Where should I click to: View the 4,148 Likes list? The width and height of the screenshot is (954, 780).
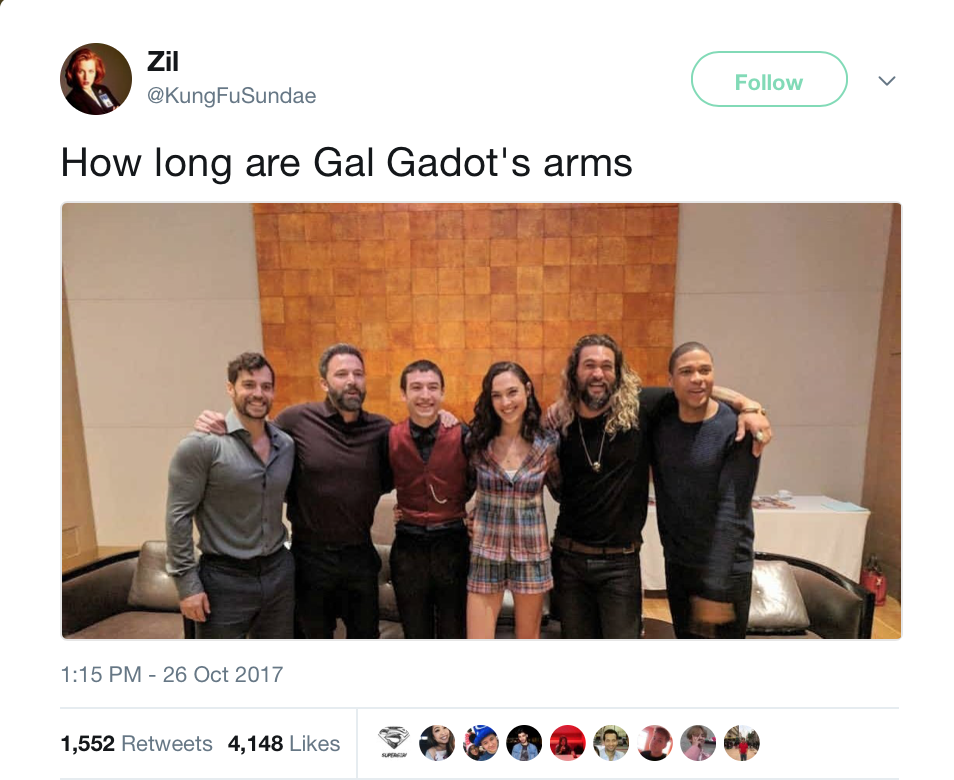[x=284, y=743]
